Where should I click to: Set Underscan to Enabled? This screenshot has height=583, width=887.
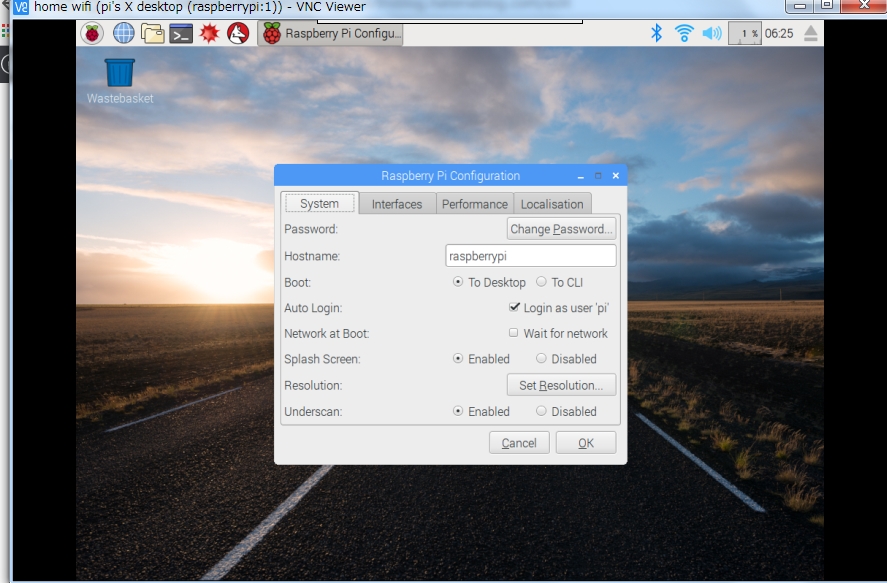pyautogui.click(x=481, y=411)
